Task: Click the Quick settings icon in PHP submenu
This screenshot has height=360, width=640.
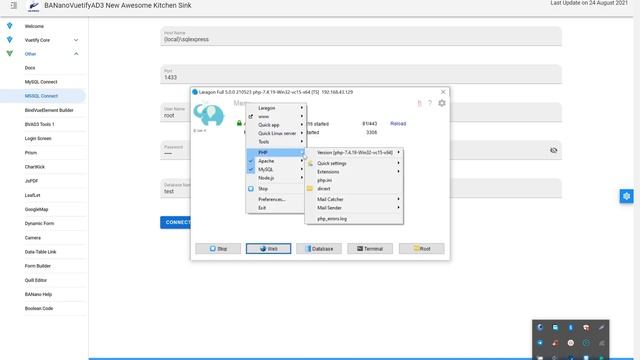Action: click(310, 163)
